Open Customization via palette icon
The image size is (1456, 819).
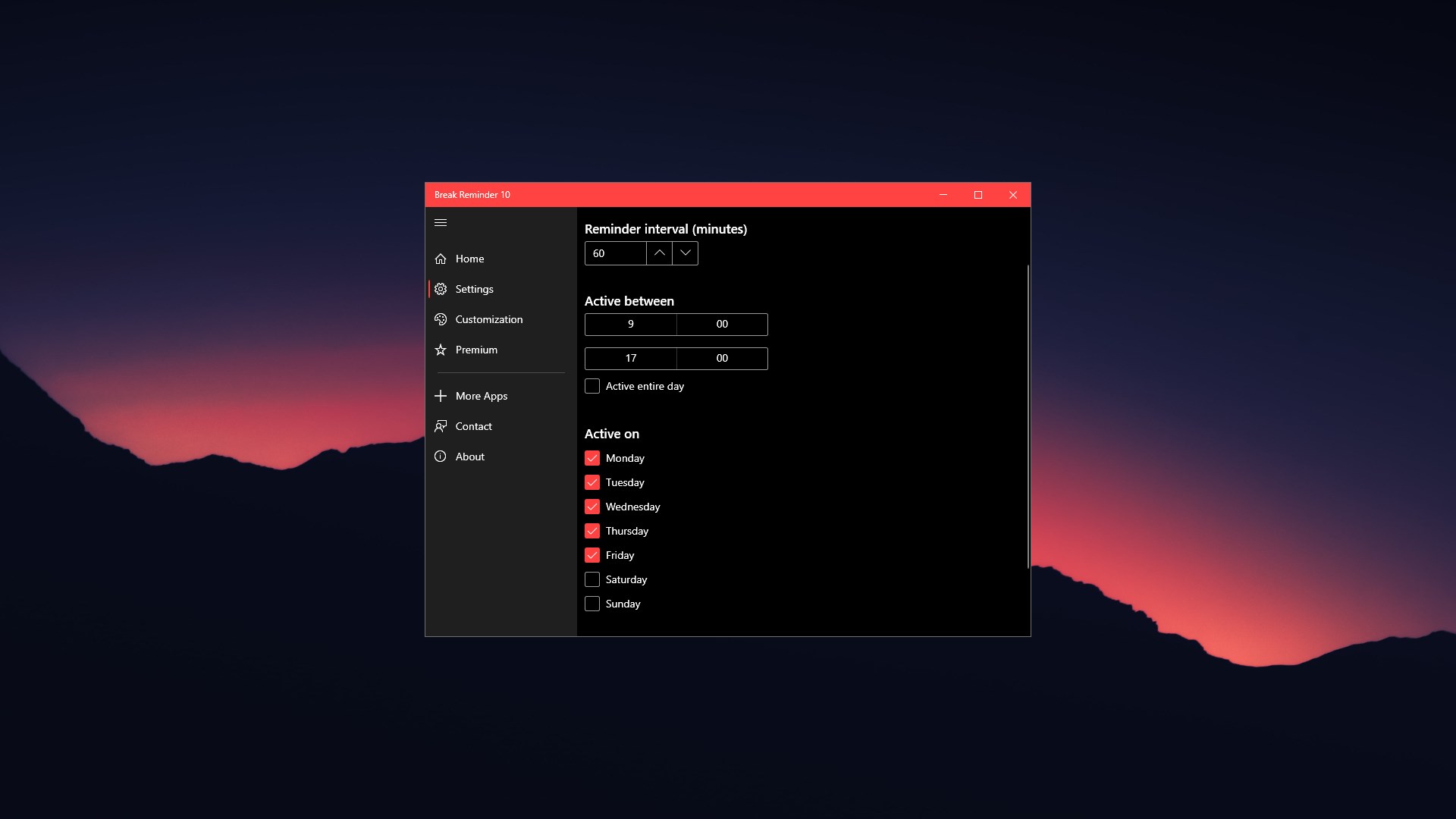click(x=441, y=319)
